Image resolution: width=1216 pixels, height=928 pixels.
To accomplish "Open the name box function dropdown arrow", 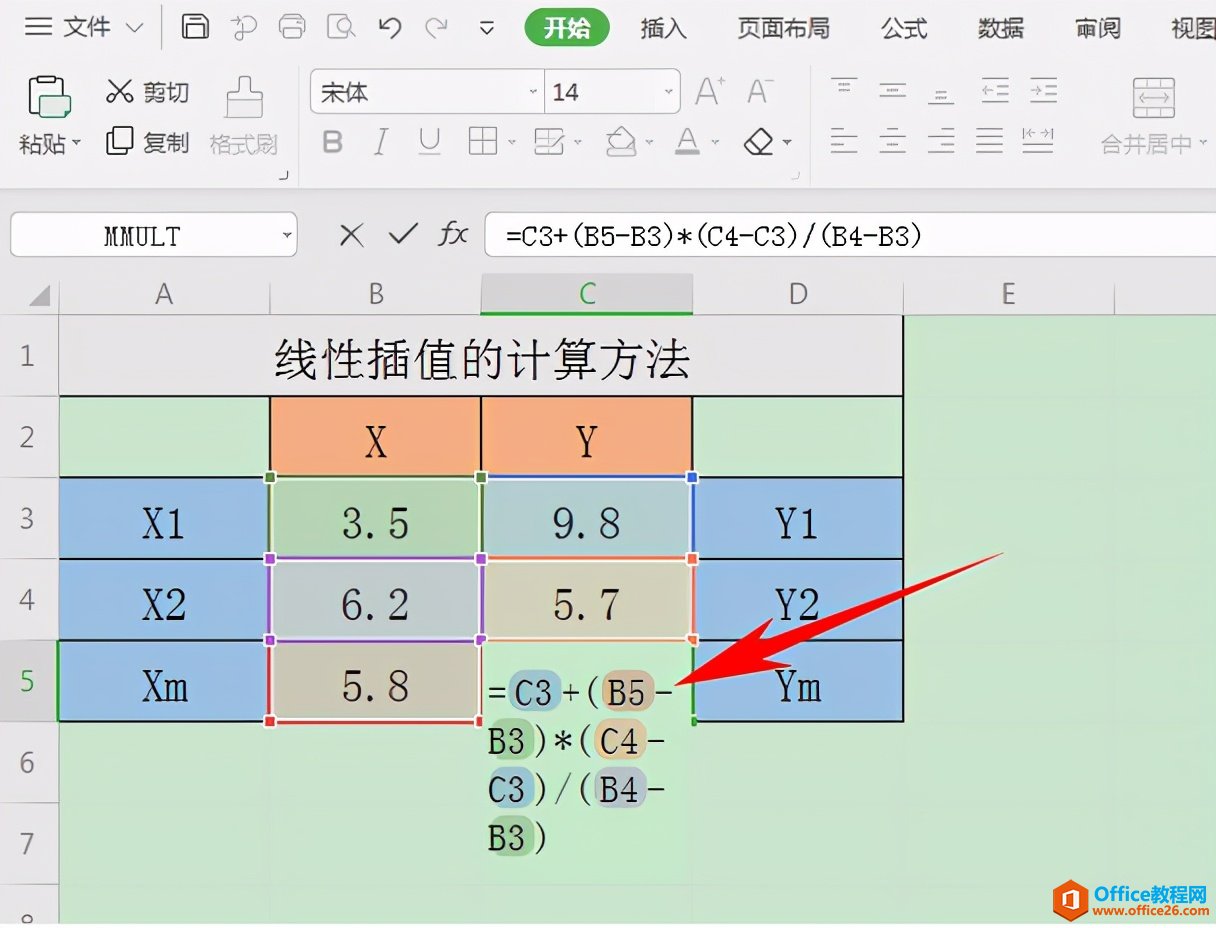I will click(287, 236).
